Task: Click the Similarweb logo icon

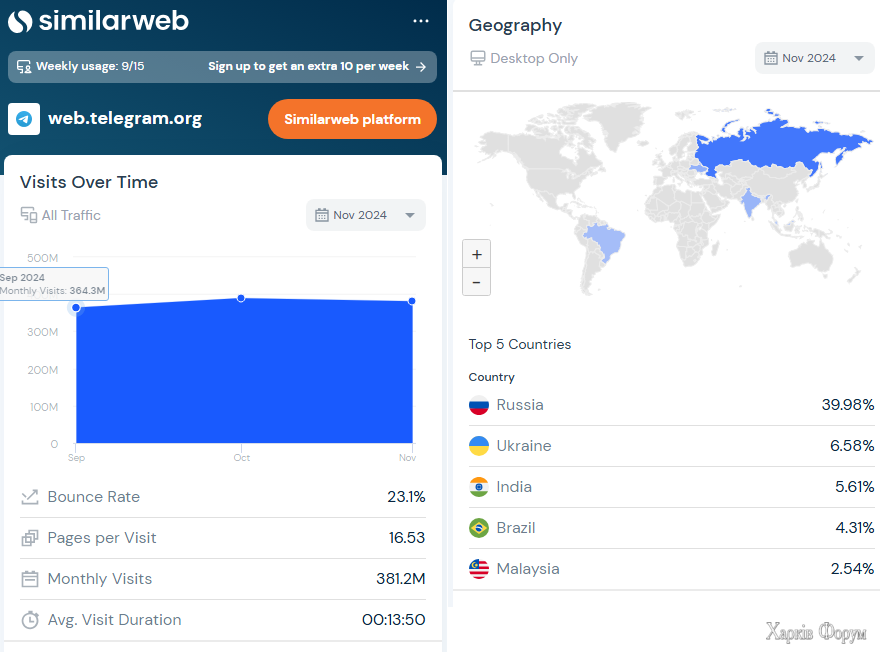Action: pyautogui.click(x=20, y=21)
